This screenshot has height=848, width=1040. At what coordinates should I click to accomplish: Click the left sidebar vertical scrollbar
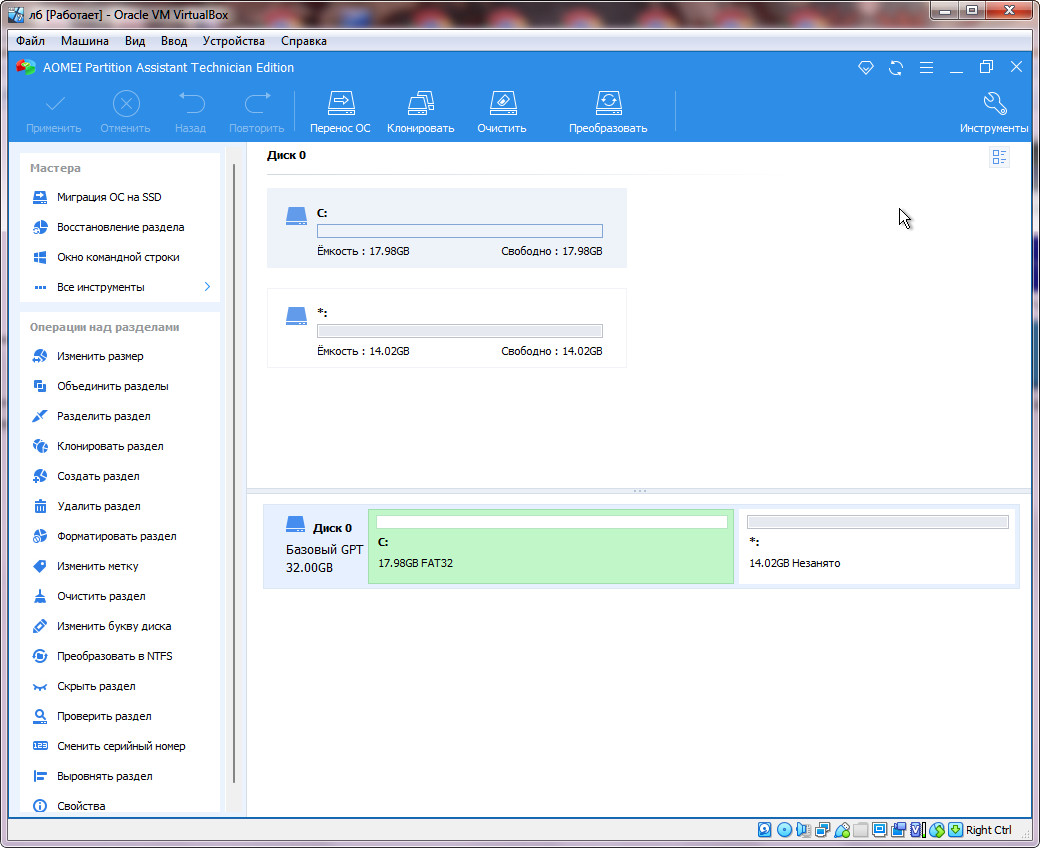click(x=234, y=470)
